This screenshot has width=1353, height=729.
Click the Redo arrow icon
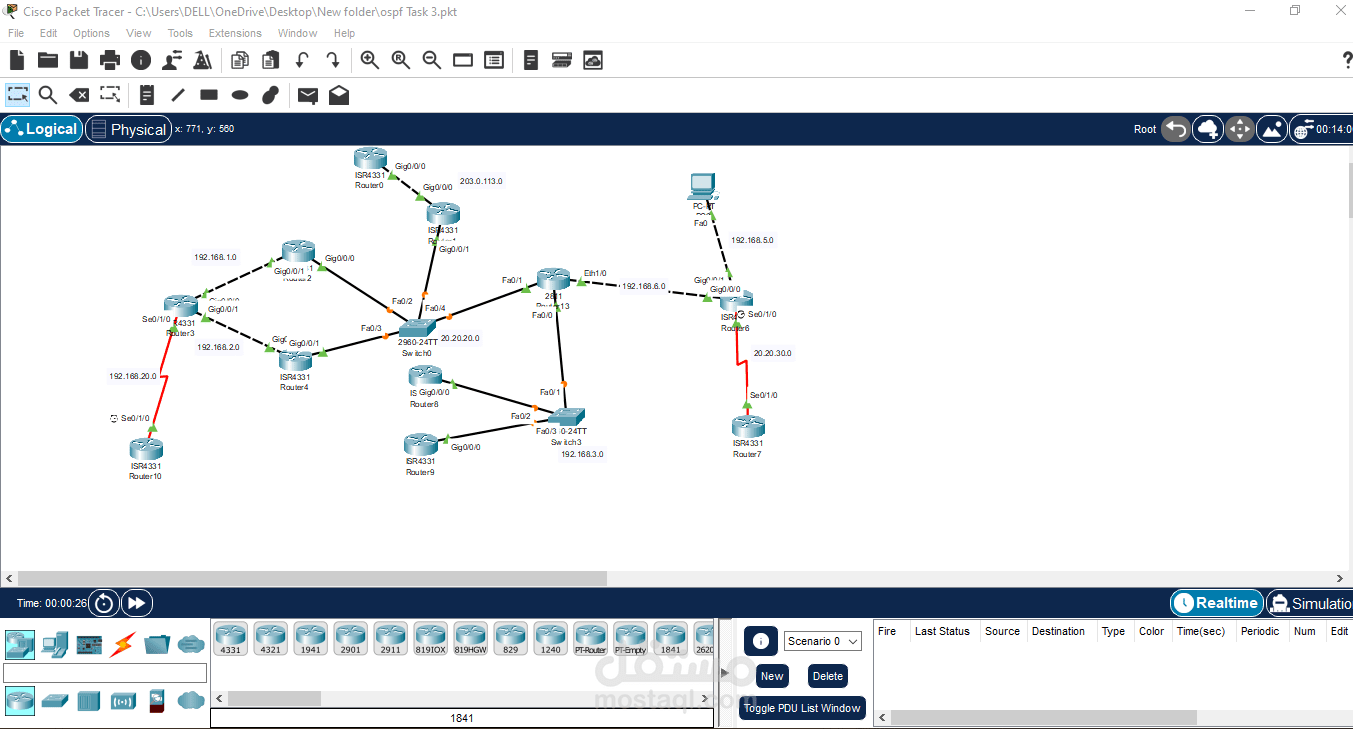pyautogui.click(x=332, y=60)
